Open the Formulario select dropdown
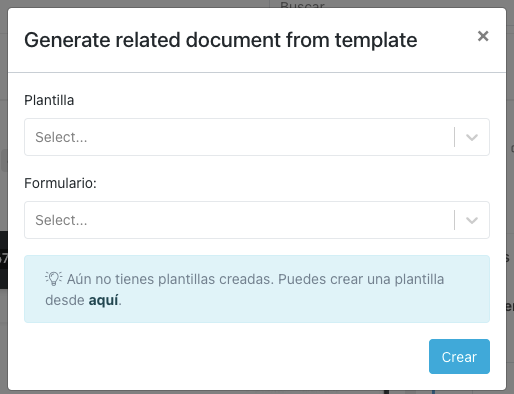 coord(257,220)
